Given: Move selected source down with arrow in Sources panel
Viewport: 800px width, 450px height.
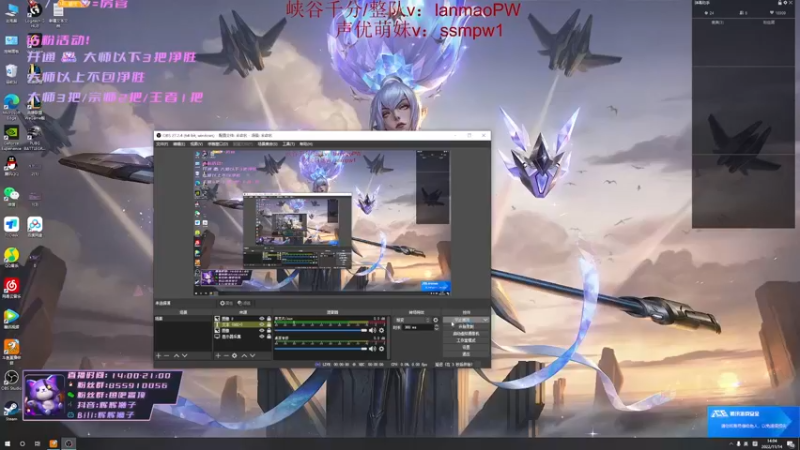Looking at the screenshot, I should coord(253,356).
